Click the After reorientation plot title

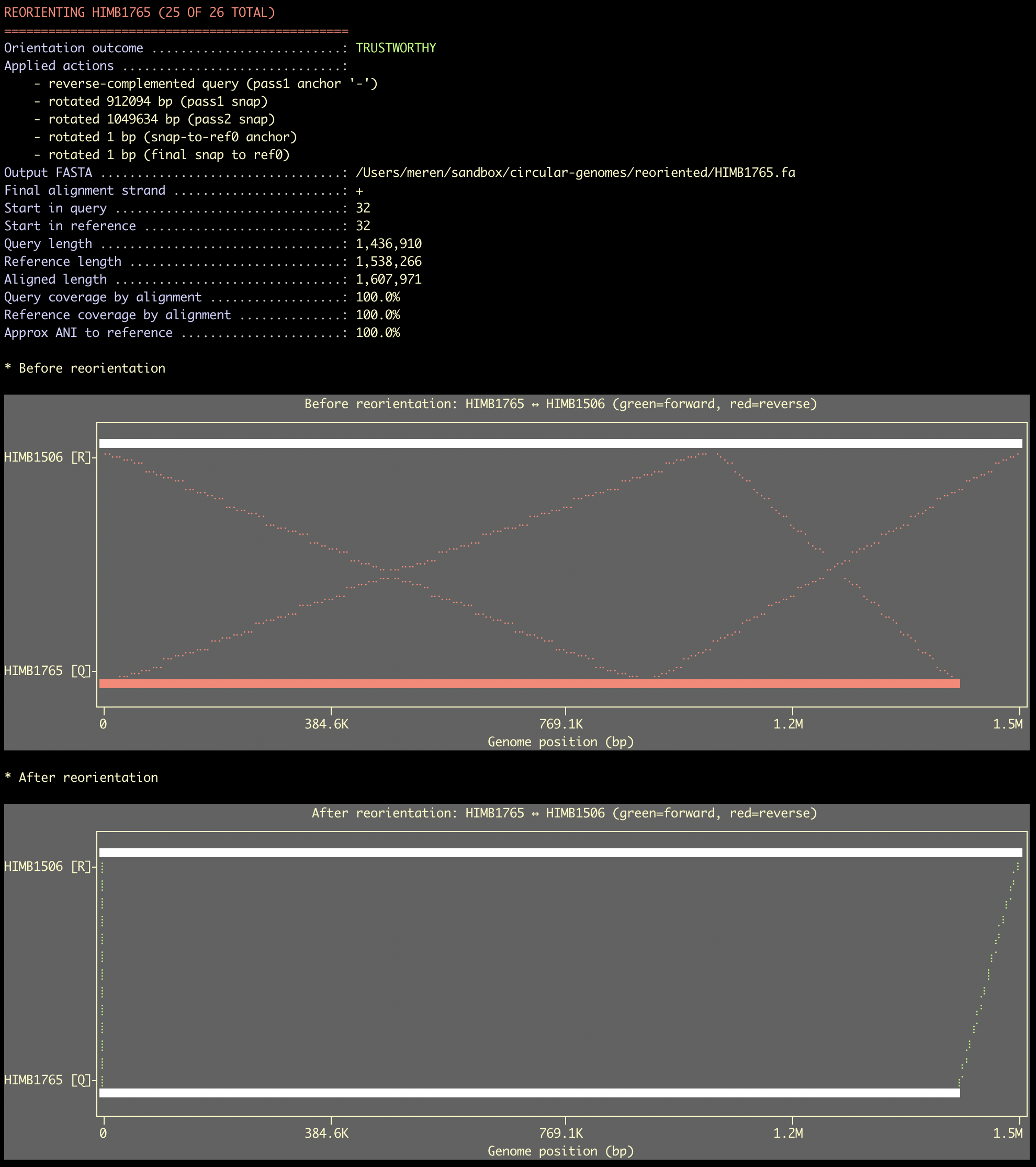point(564,813)
